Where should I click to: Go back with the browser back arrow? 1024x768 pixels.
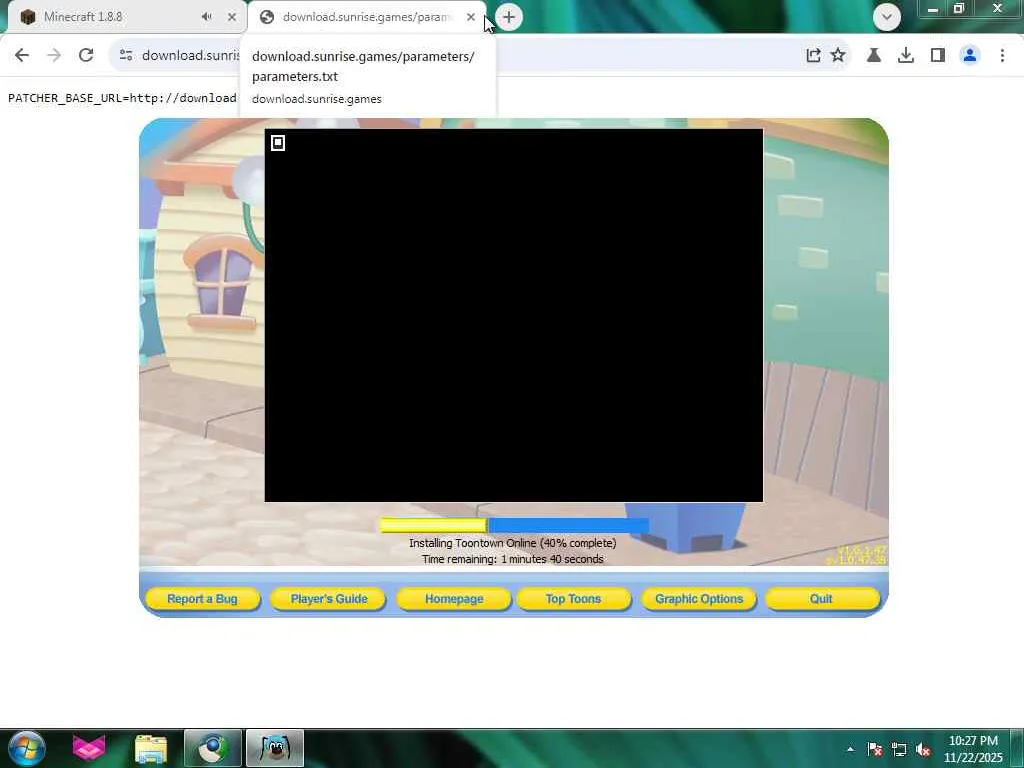coord(22,56)
